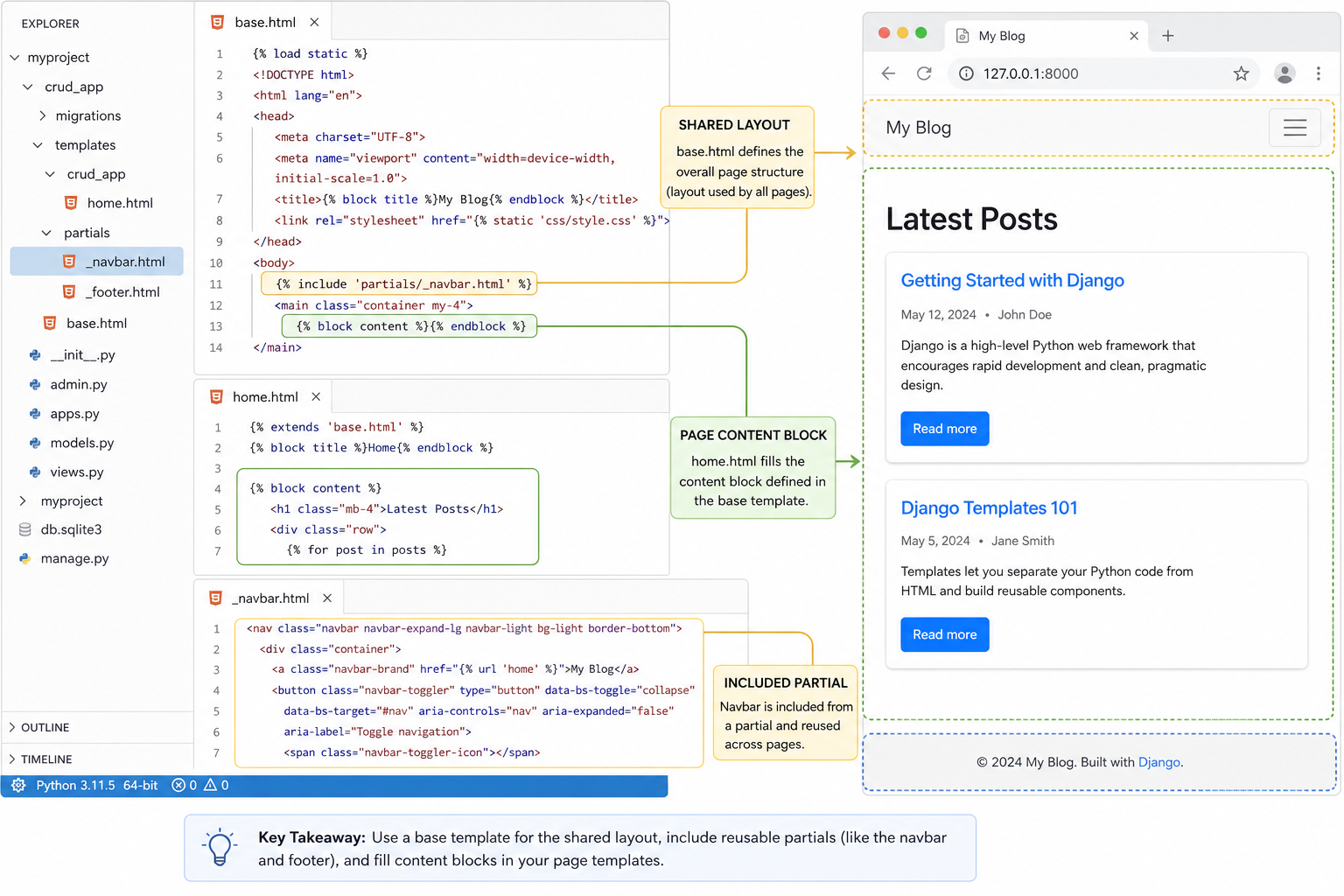Open the browser profile avatar icon
Screen dimensions: 1344x896
pyautogui.click(x=1284, y=73)
